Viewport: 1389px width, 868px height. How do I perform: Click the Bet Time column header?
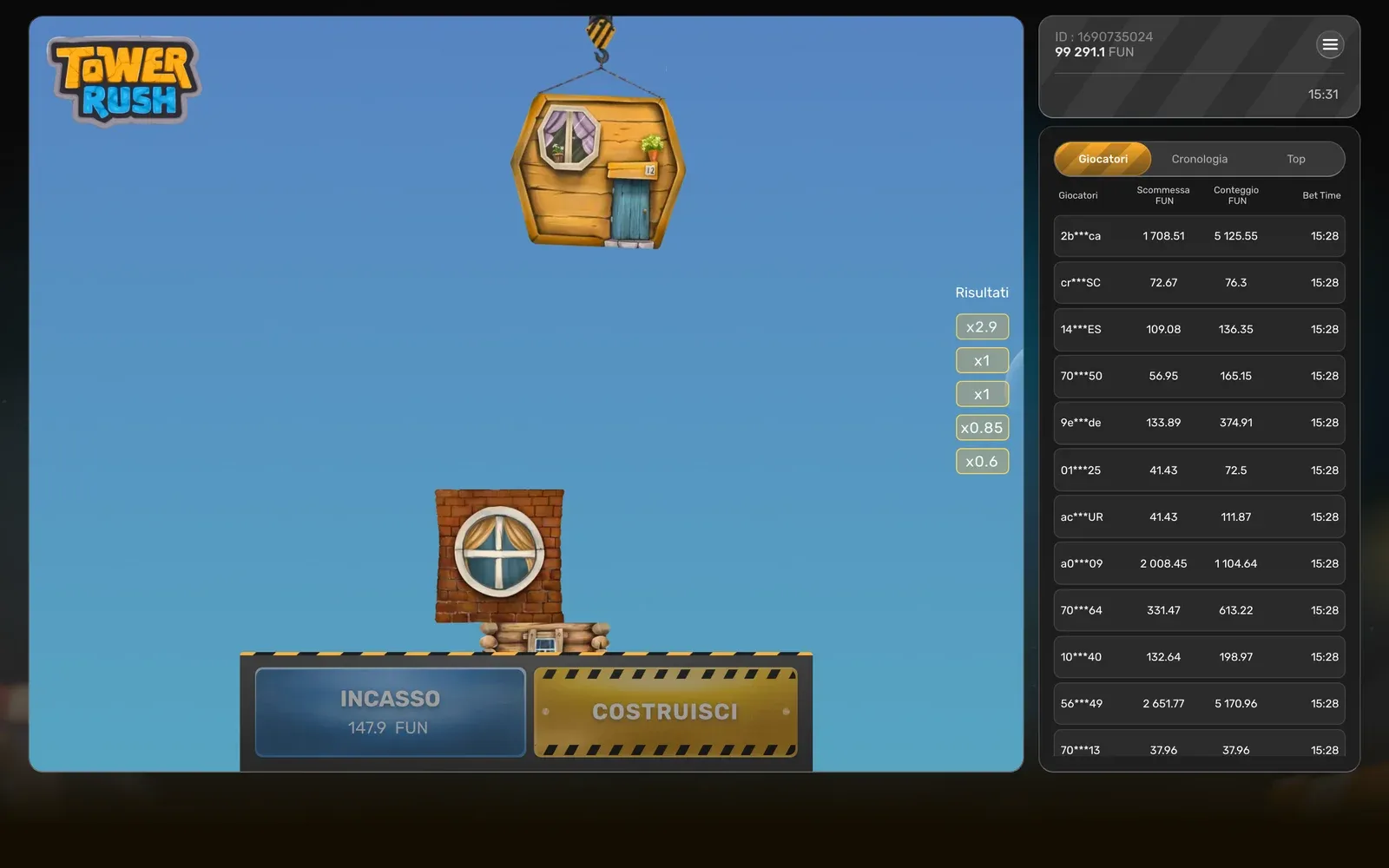point(1321,195)
